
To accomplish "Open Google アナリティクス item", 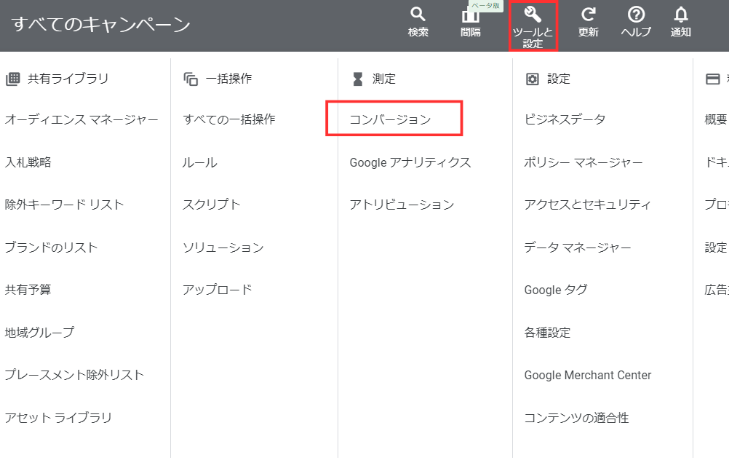I will [x=410, y=162].
